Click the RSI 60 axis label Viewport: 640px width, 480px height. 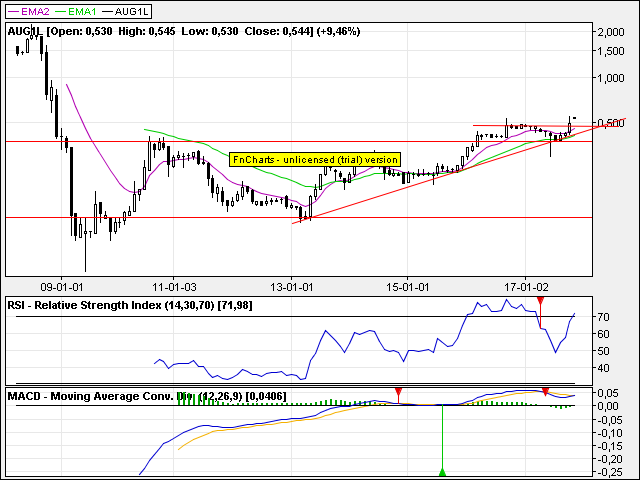tap(603, 334)
